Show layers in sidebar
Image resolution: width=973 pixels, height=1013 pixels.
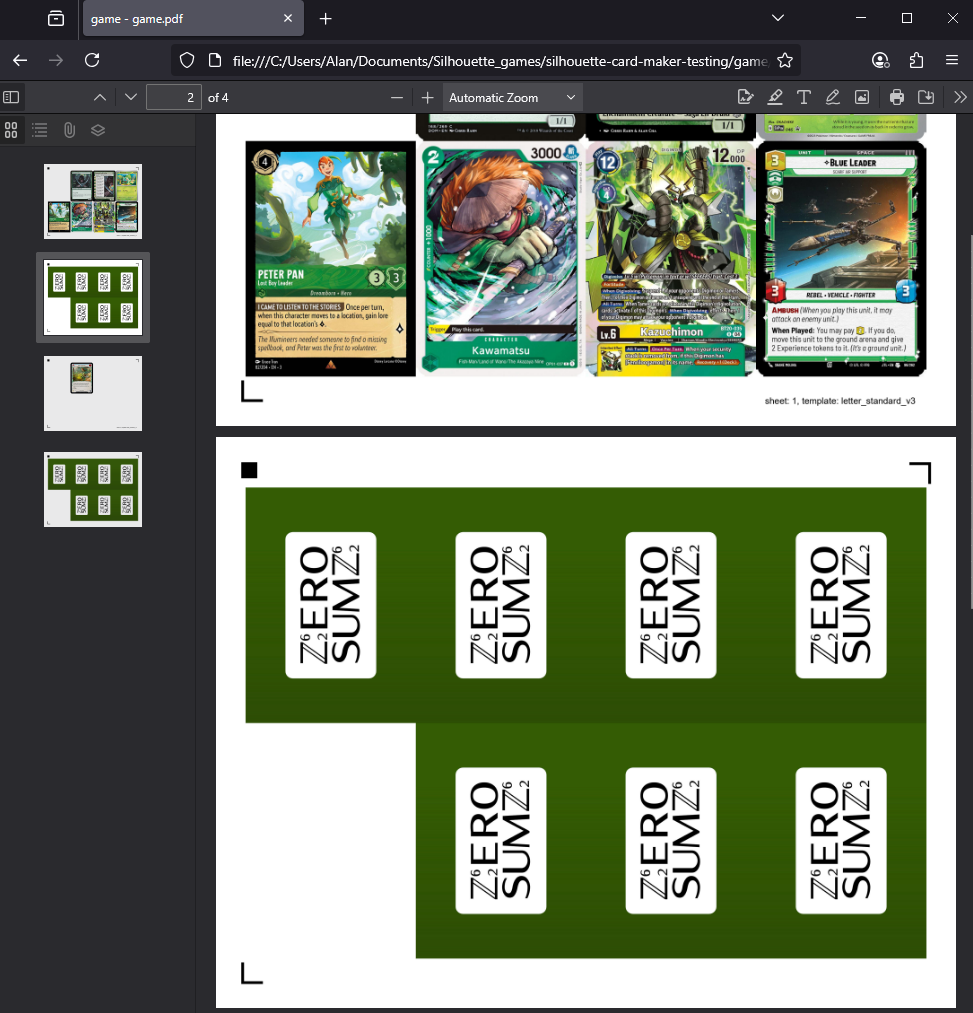click(98, 130)
